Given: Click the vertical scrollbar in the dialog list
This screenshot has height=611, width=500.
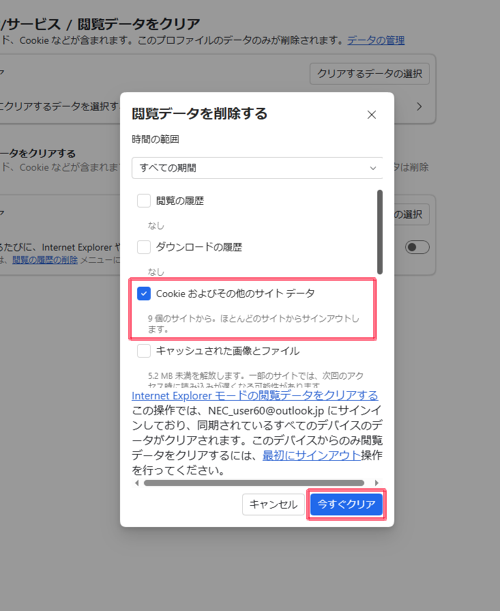Looking at the screenshot, I should coord(380,232).
